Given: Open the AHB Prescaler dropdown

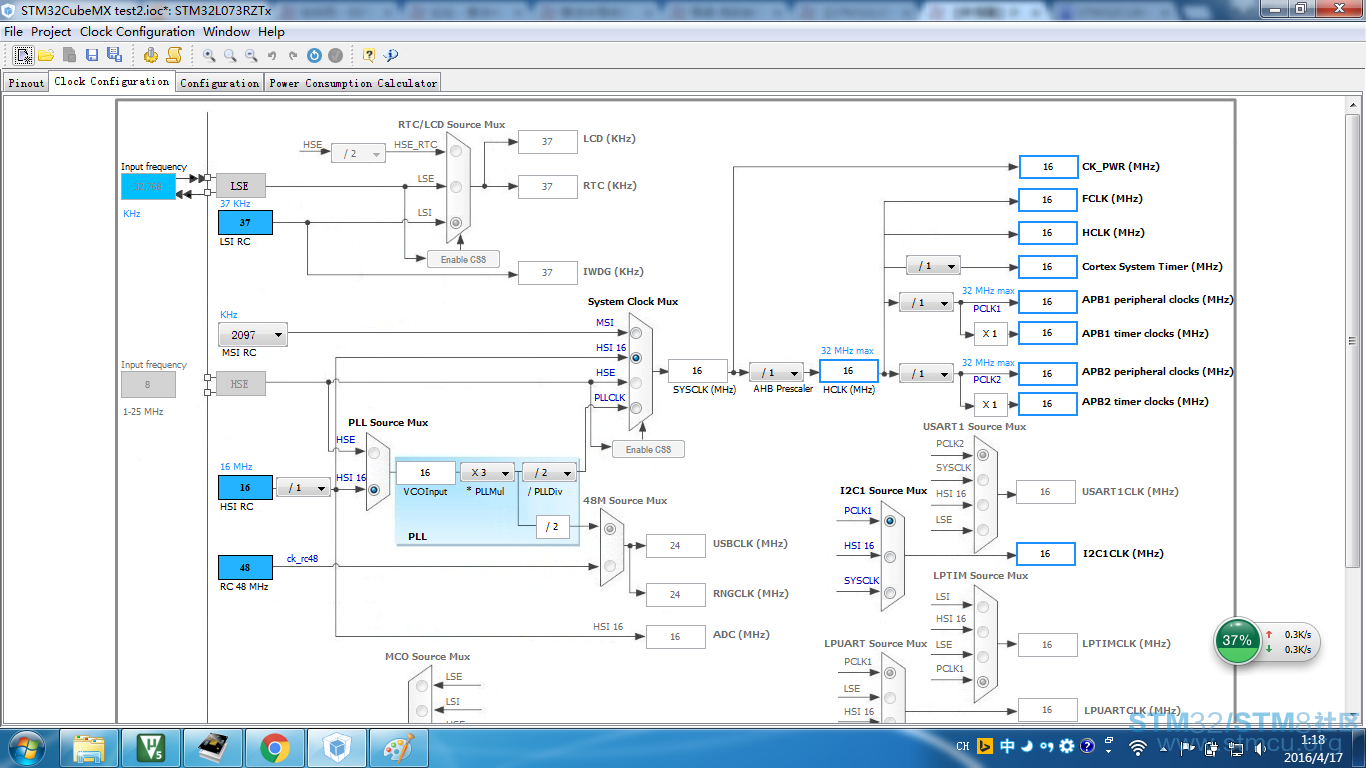Looking at the screenshot, I should (x=776, y=372).
